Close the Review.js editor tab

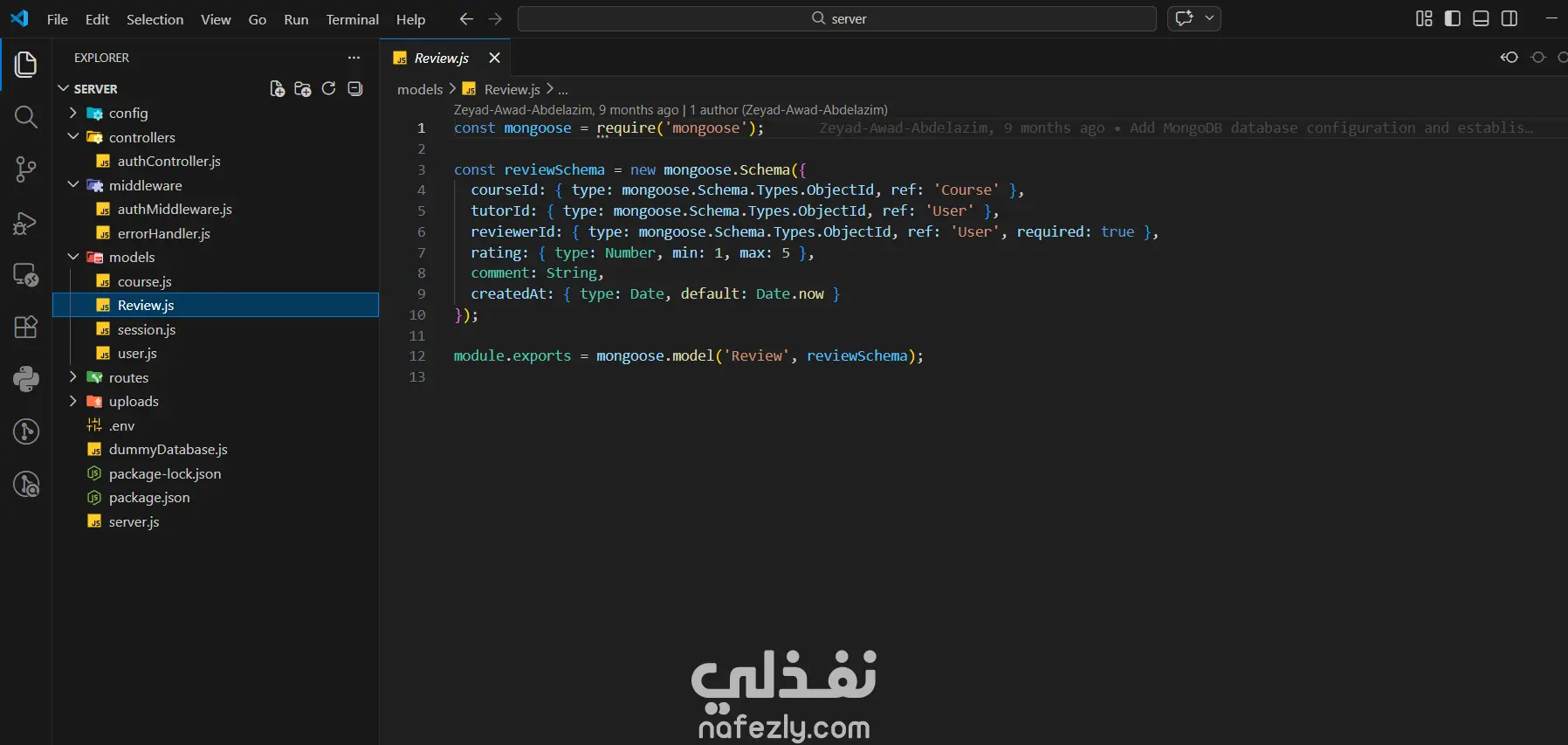coord(494,58)
